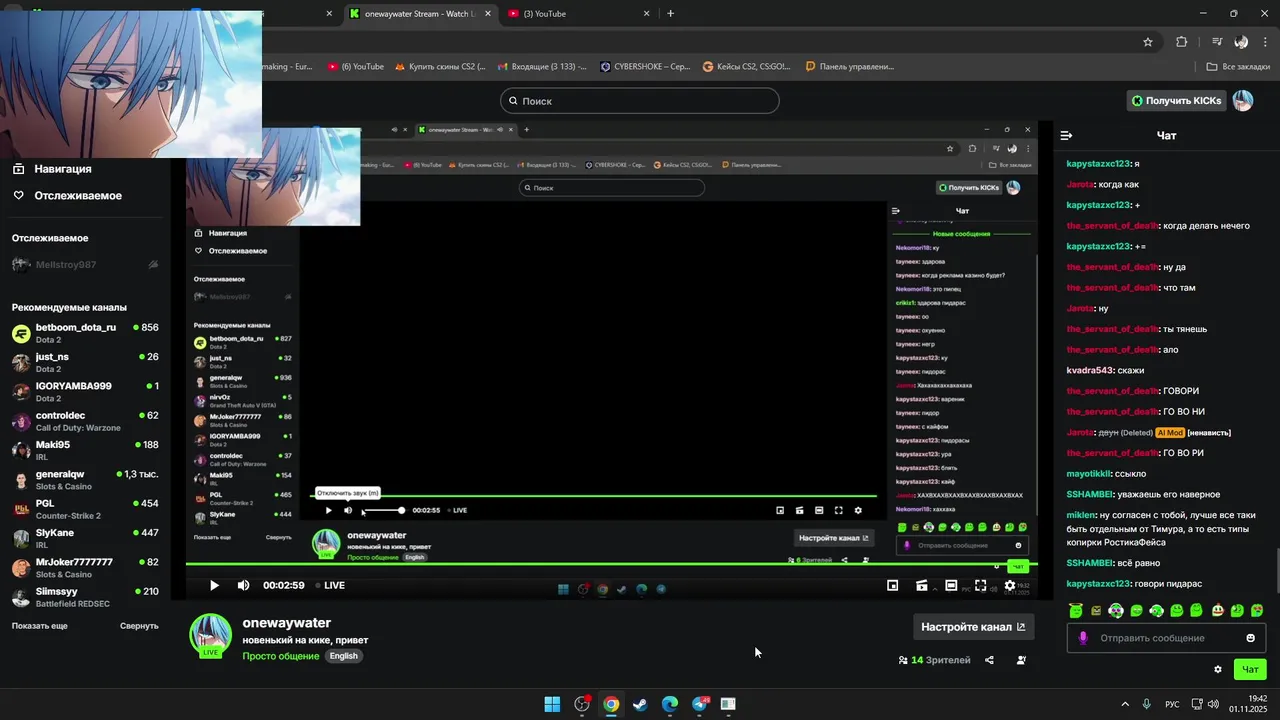Open IGORYAMBA999 channel
The image size is (1280, 720).
[85, 391]
